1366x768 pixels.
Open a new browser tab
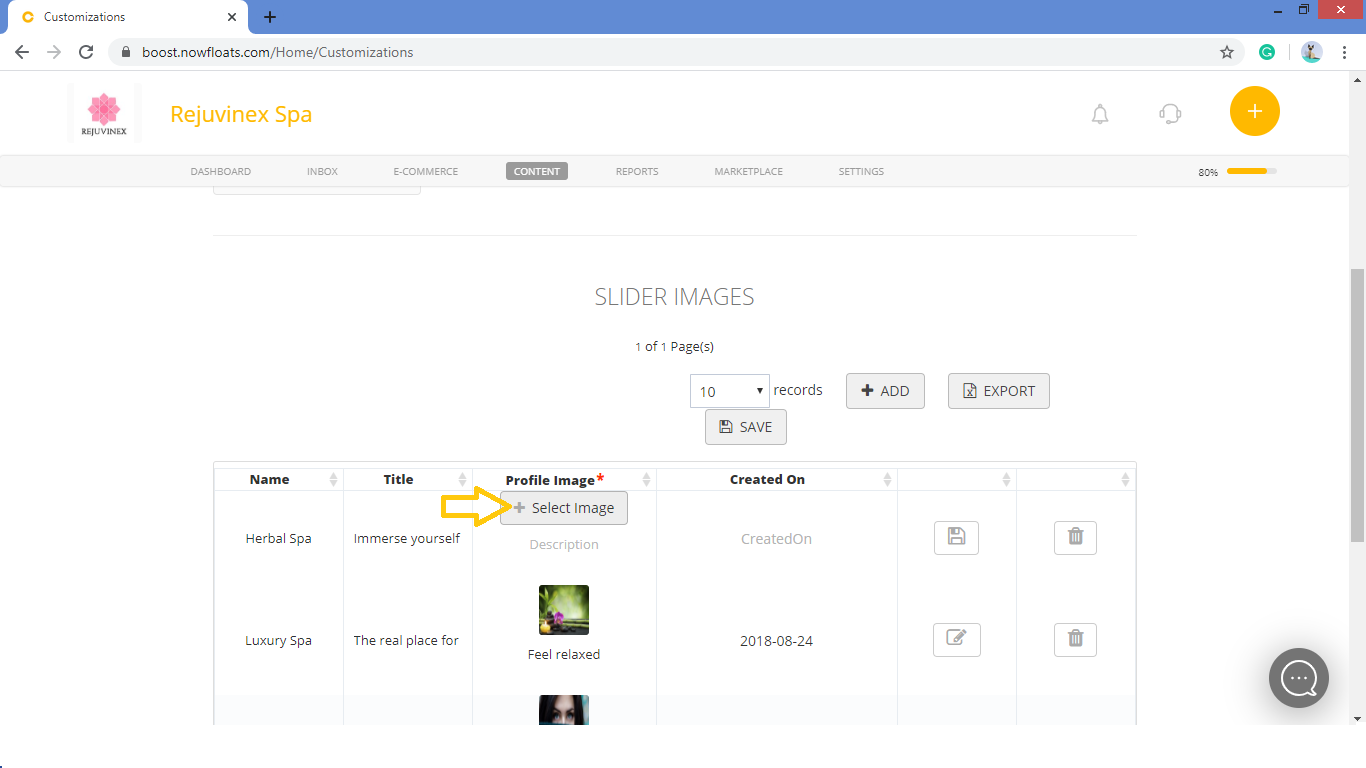(x=270, y=17)
